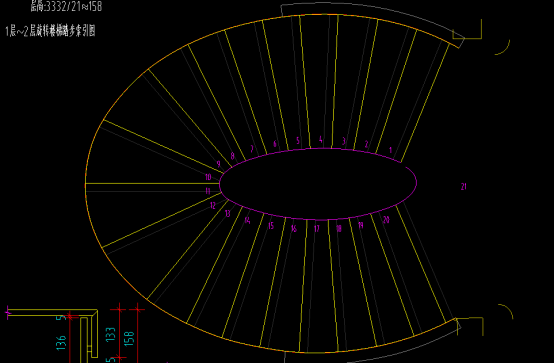Image resolution: width=554 pixels, height=363 pixels.
Task: Click the magenta step number 9 label
Action: point(219,164)
